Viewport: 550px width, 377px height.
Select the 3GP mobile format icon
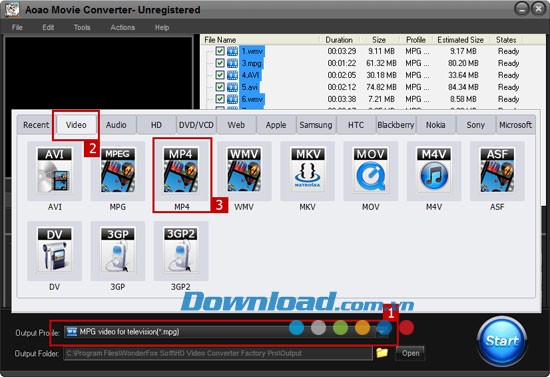118,251
